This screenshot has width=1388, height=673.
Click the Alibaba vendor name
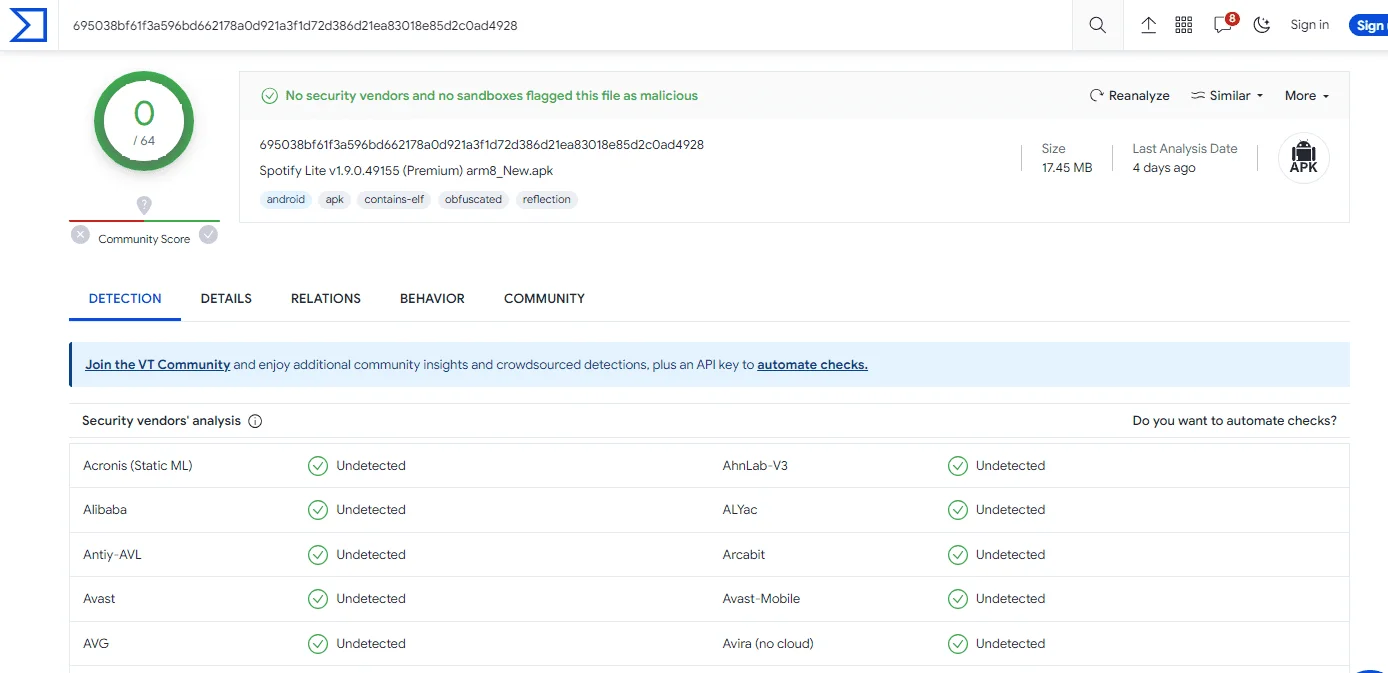(x=105, y=510)
